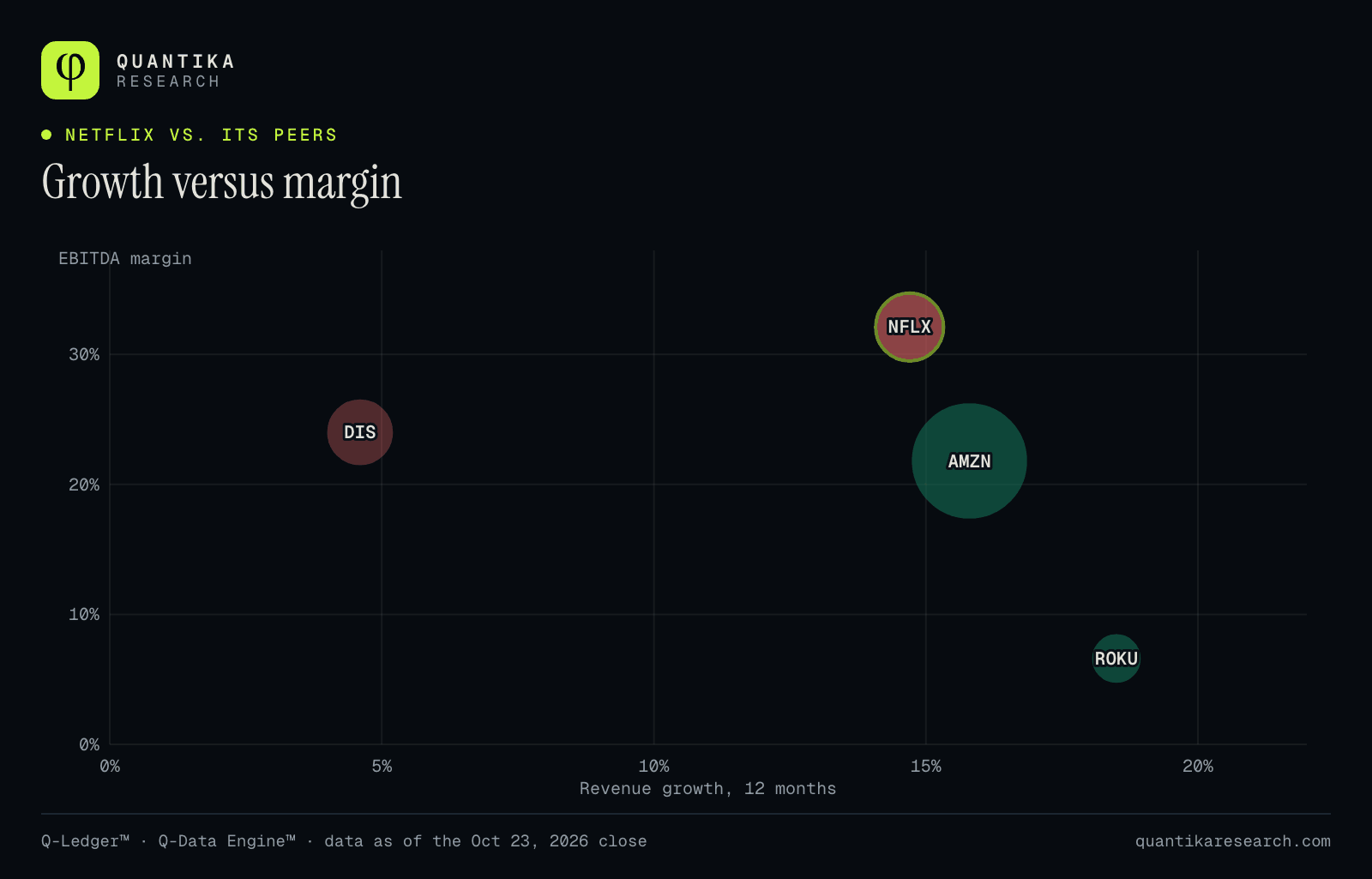
Task: Click the "Growth versus margin" title
Action: tap(222, 183)
